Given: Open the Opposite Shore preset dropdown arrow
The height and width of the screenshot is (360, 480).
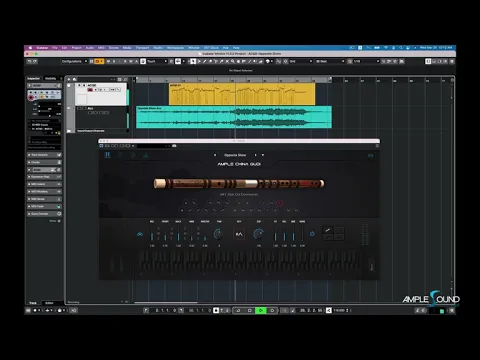Looking at the screenshot, I should [x=263, y=155].
